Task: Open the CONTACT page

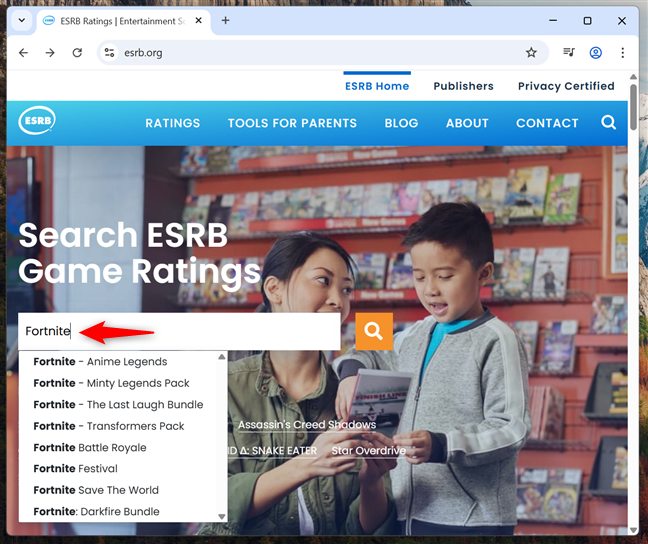Action: (x=547, y=123)
